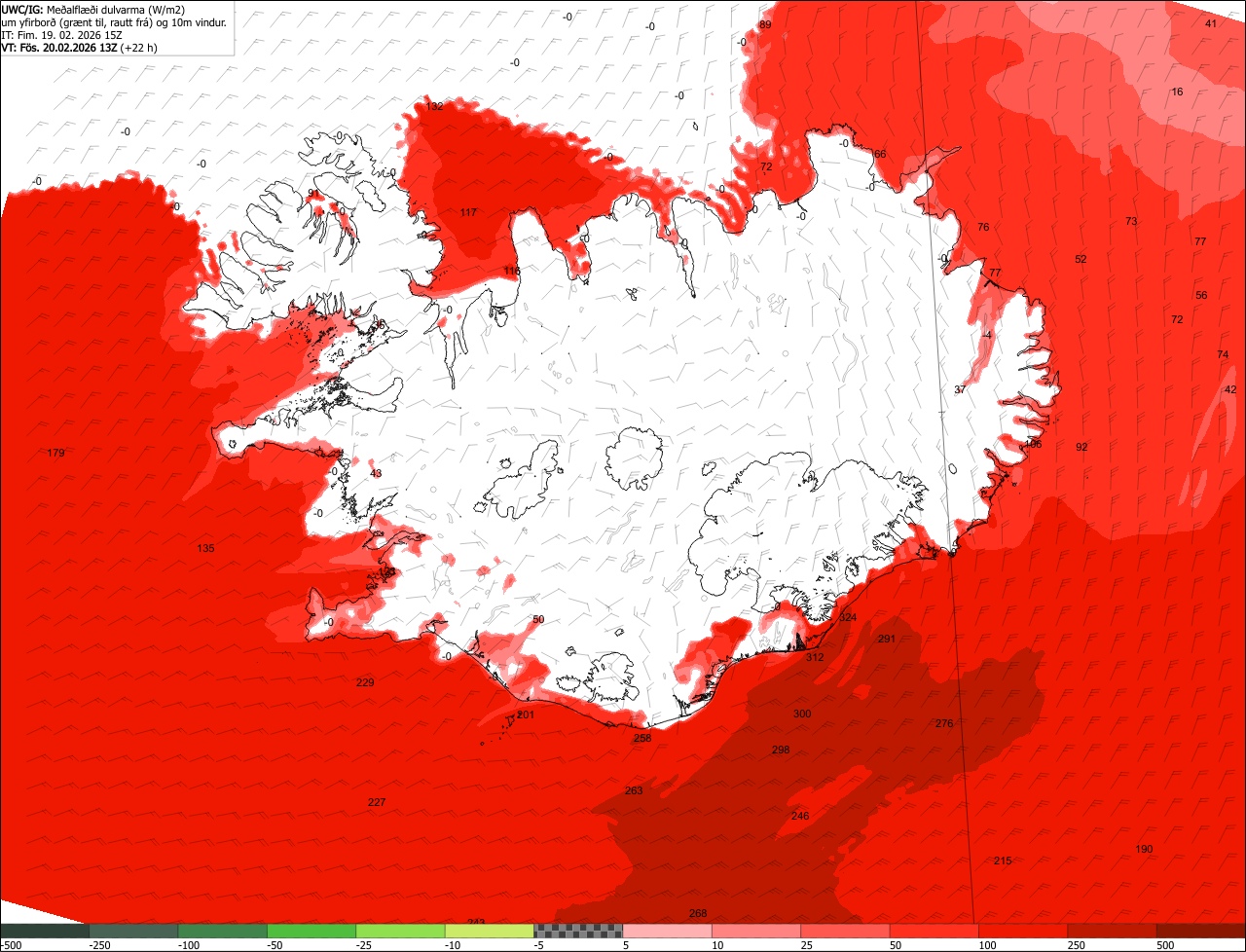Image resolution: width=1246 pixels, height=952 pixels.
Task: Click the value 16 on the map
Action: [1177, 92]
